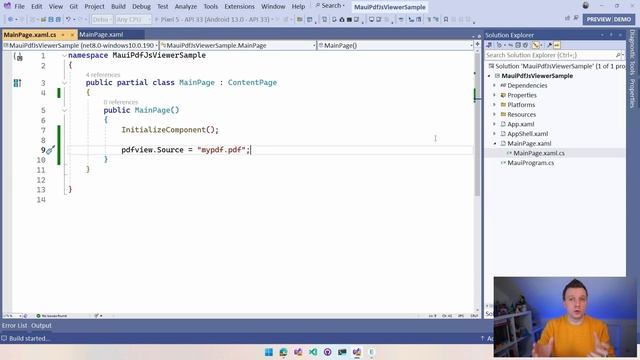Screen dimensions: 640x360
Task: Open the Diagnostic Tools side tab
Action: pos(632,53)
